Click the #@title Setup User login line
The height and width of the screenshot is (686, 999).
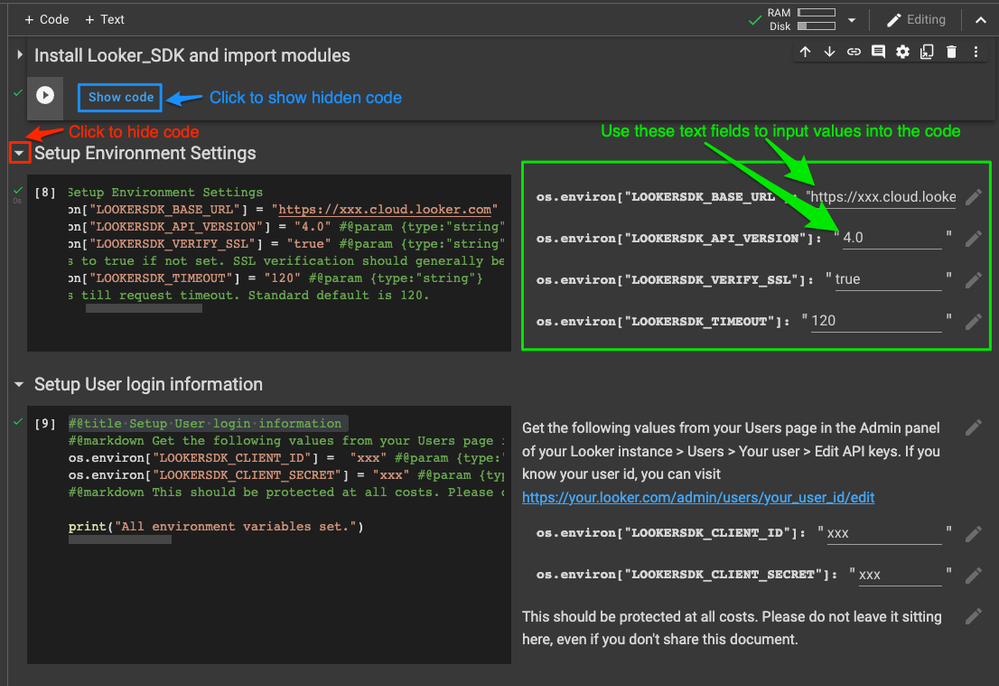205,424
